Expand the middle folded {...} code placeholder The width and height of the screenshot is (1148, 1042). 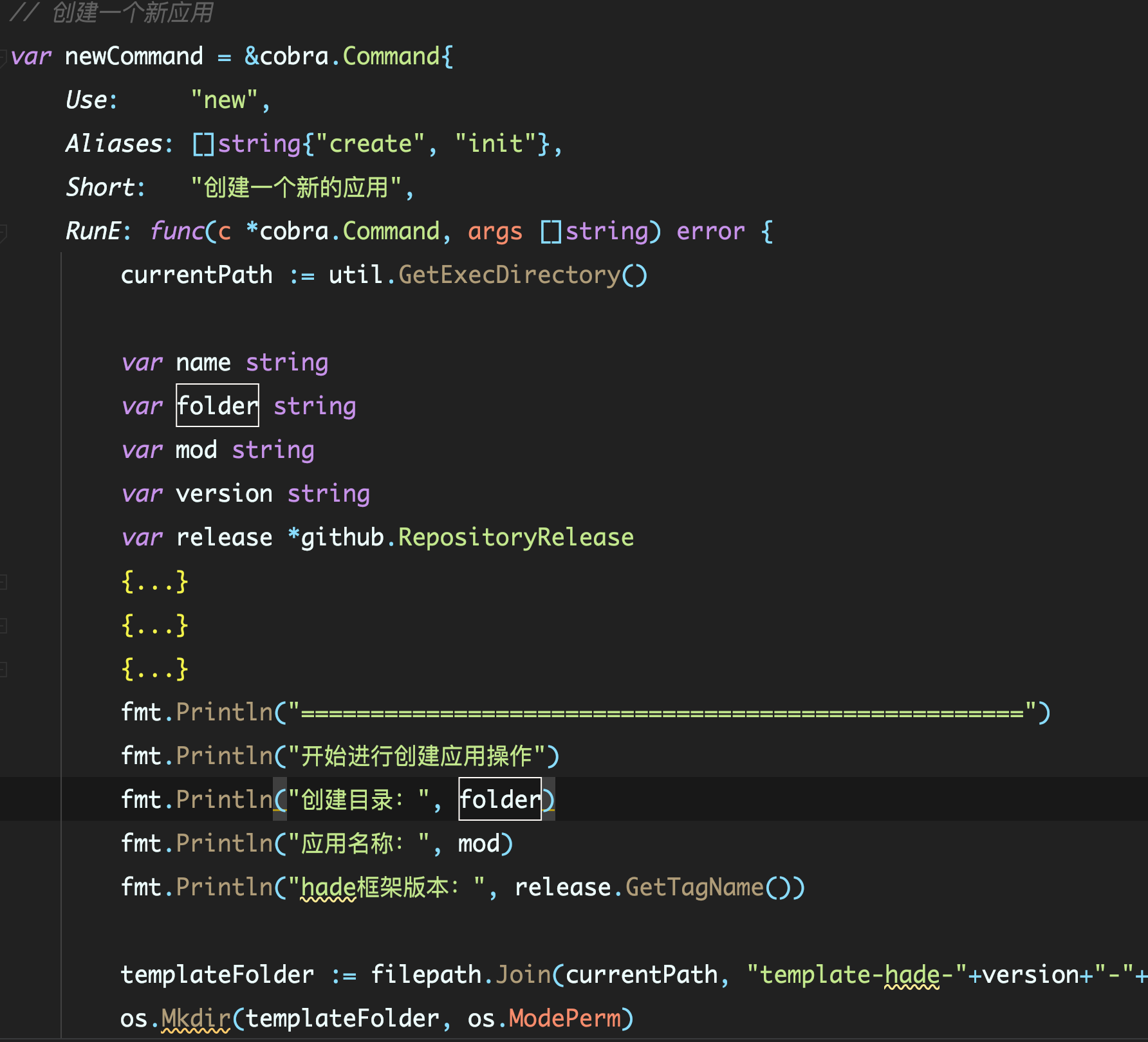pos(154,625)
